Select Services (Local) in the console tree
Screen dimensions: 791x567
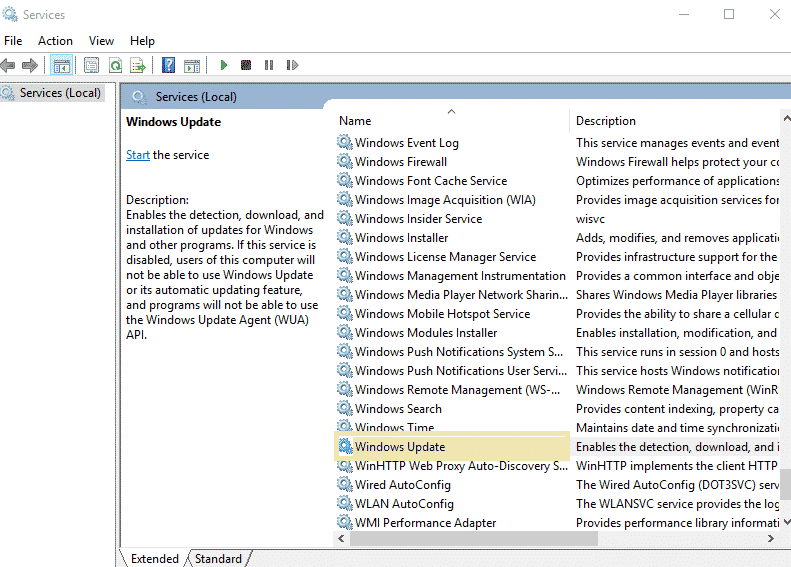[x=60, y=93]
